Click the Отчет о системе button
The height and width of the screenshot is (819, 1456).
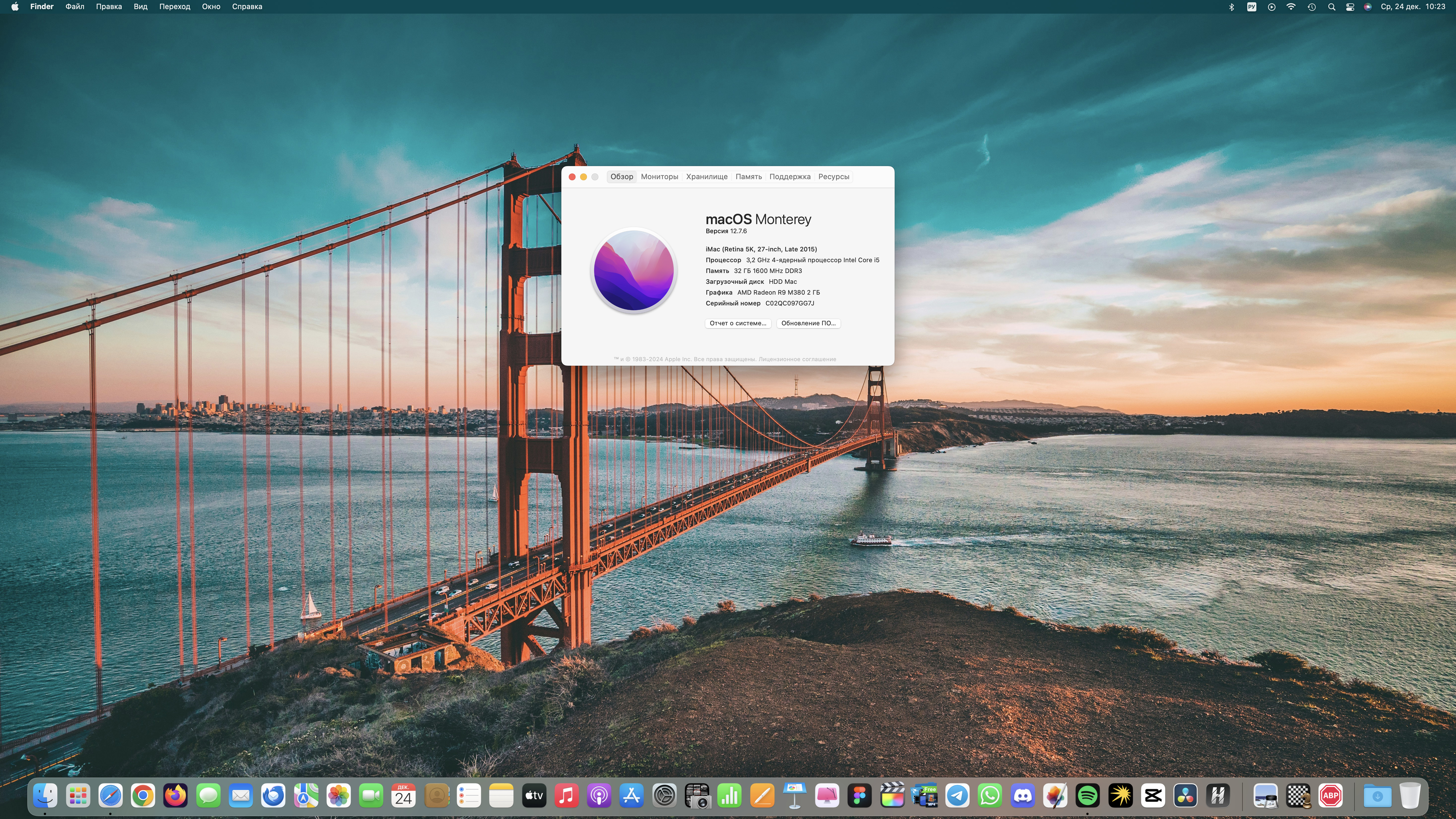(738, 323)
